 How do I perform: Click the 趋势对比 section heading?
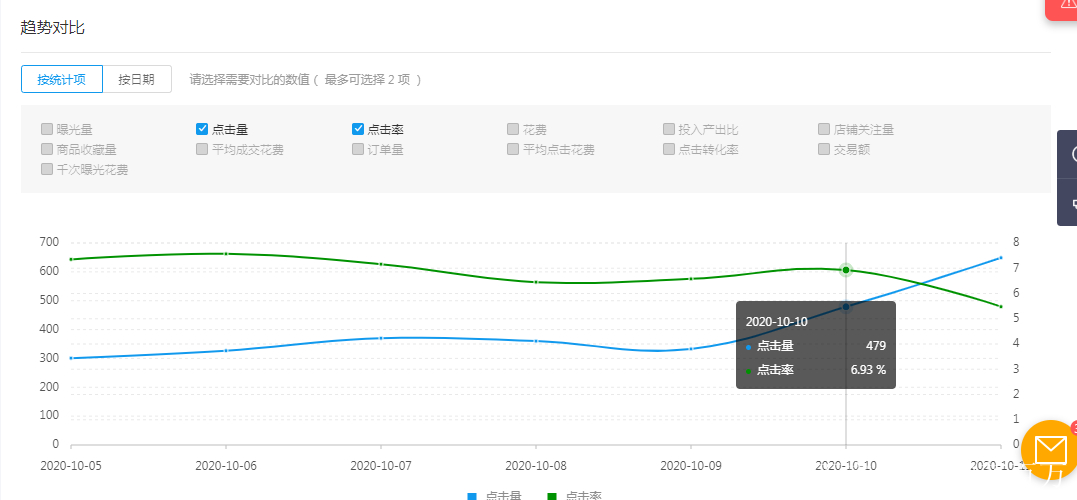pos(53,28)
